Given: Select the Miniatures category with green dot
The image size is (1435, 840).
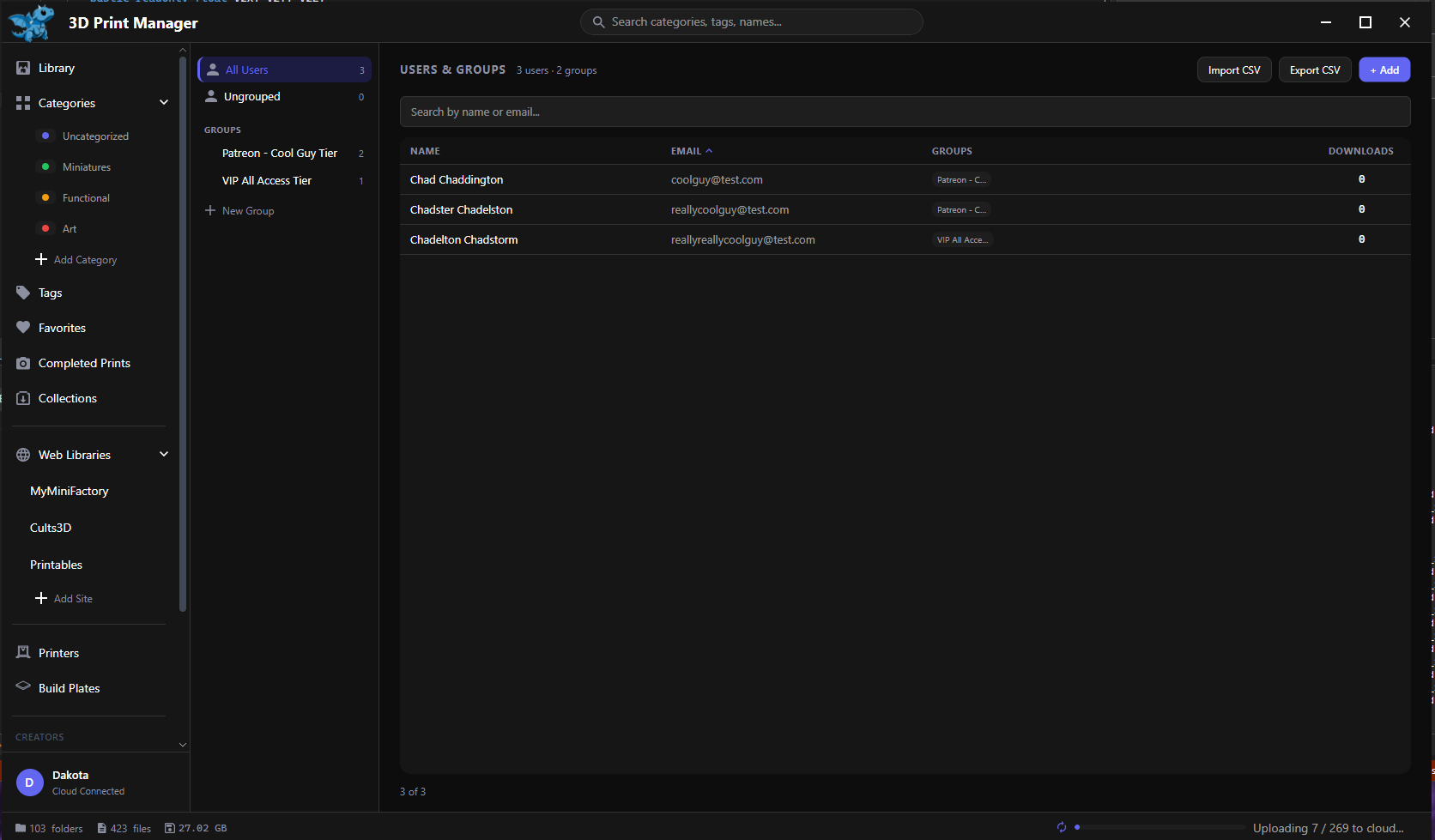Looking at the screenshot, I should click(x=86, y=167).
